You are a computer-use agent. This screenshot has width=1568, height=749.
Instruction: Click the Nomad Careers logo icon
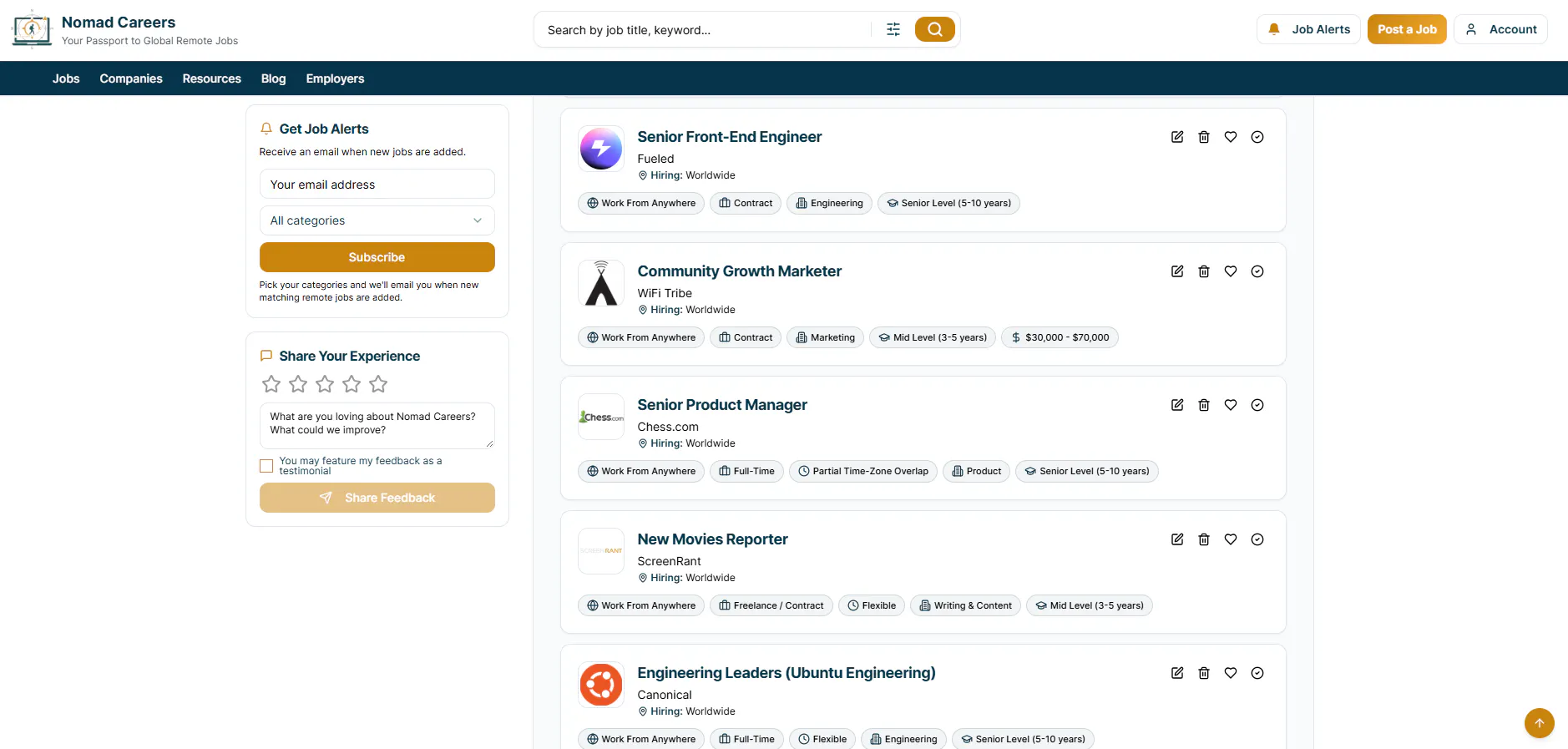coord(32,29)
